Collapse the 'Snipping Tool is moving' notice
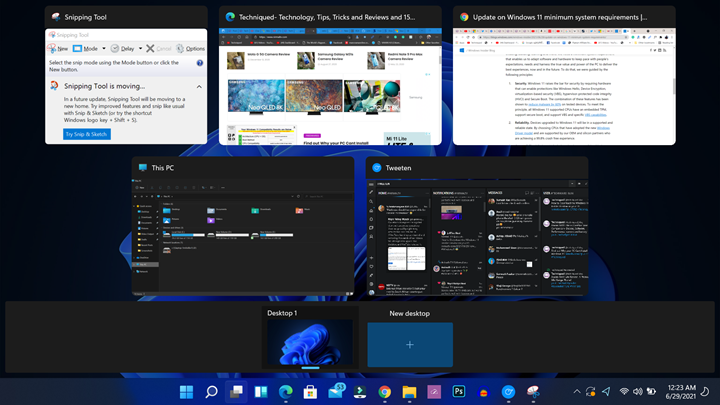This screenshot has width=720, height=405. tap(199, 86)
